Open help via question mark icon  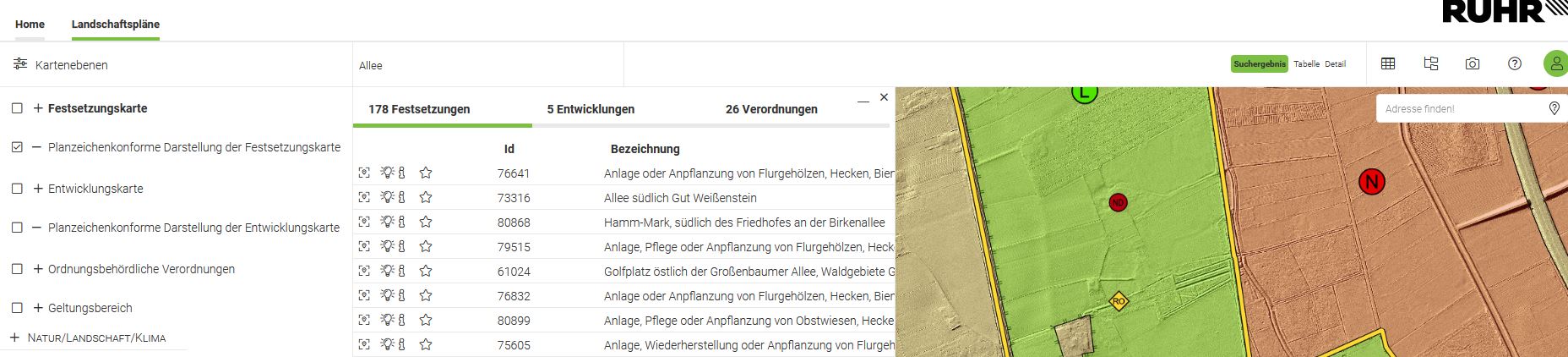1515,63
